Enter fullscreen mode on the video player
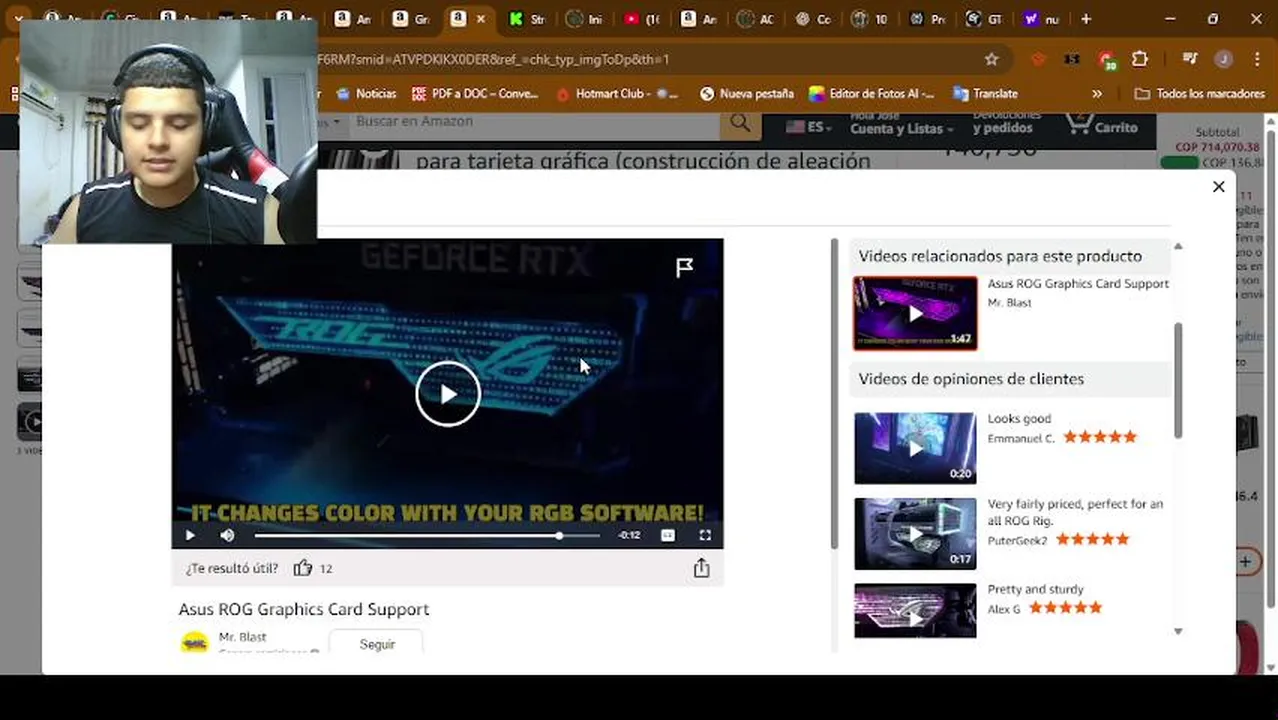This screenshot has width=1278, height=720. [705, 535]
